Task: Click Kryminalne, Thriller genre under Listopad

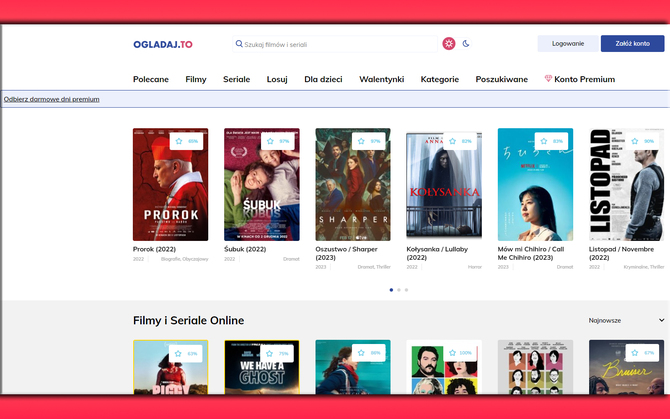Action: [x=644, y=267]
